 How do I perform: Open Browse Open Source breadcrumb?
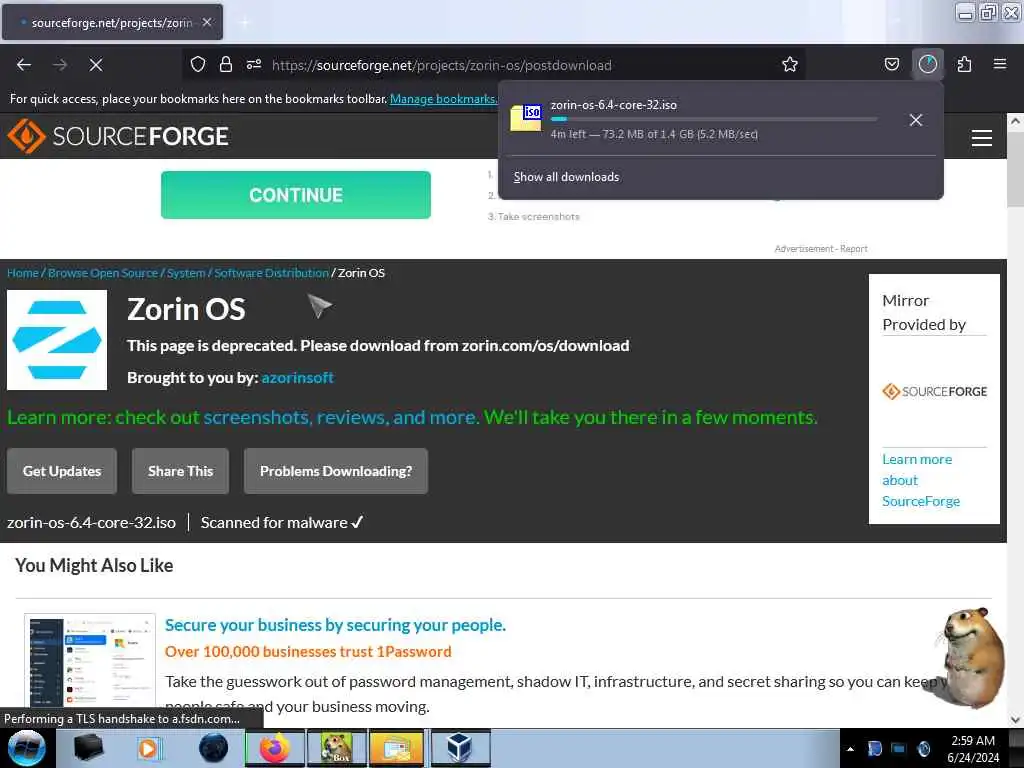pos(103,273)
